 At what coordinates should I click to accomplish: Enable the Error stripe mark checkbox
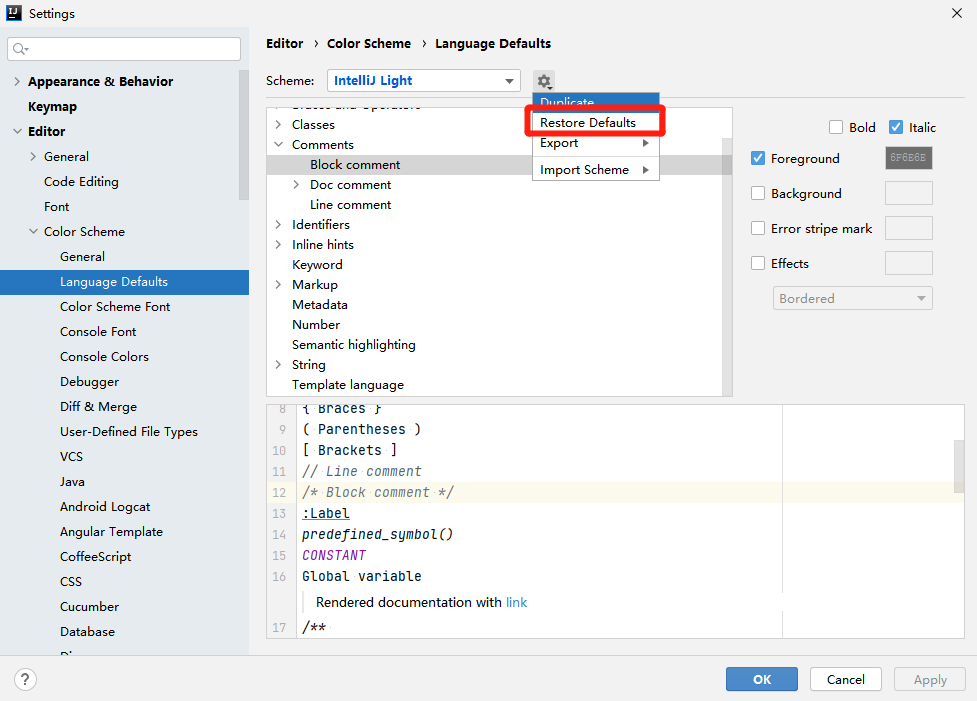(758, 228)
